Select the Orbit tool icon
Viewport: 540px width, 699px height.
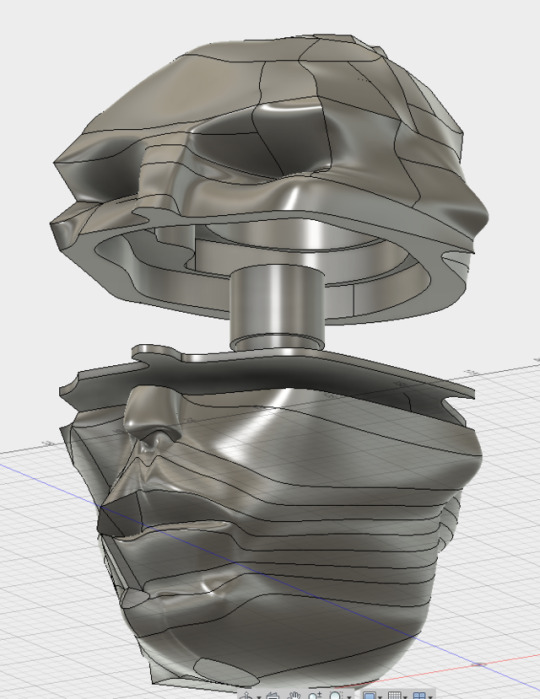[246, 695]
